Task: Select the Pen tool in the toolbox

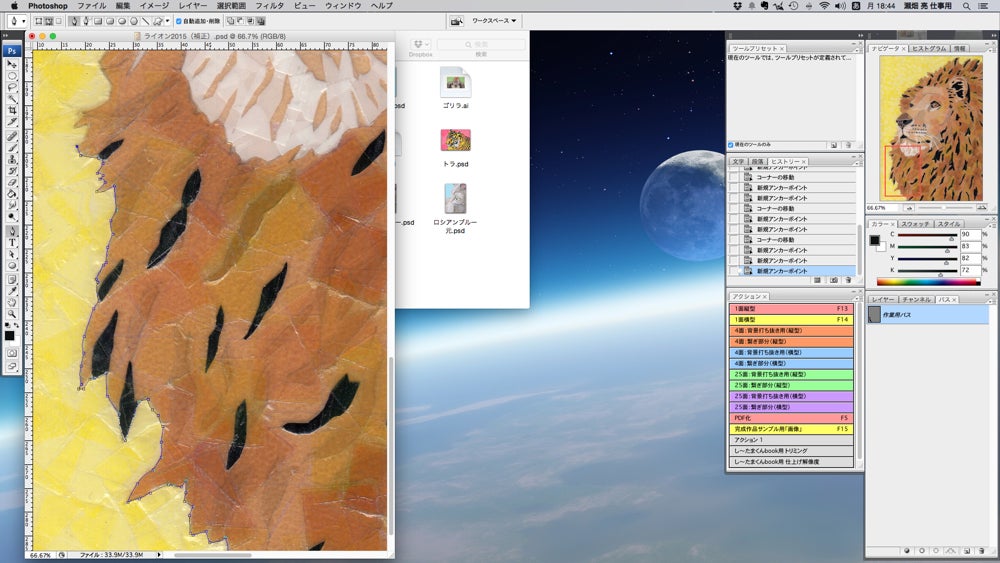Action: tap(12, 231)
